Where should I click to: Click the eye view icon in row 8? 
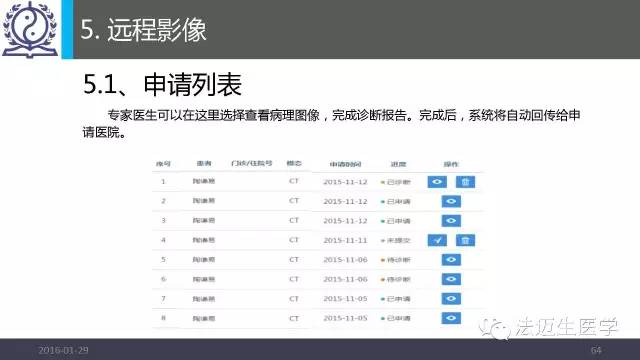[x=451, y=318]
